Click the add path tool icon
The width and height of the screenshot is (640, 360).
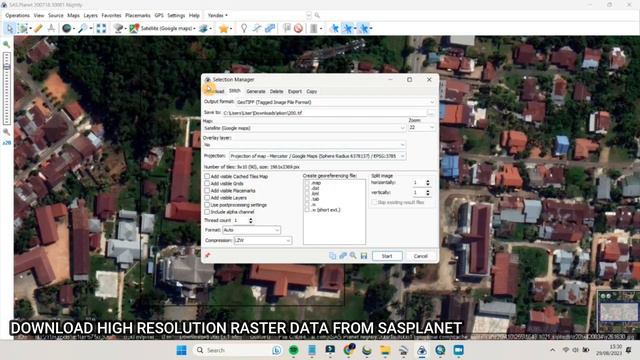point(256,28)
